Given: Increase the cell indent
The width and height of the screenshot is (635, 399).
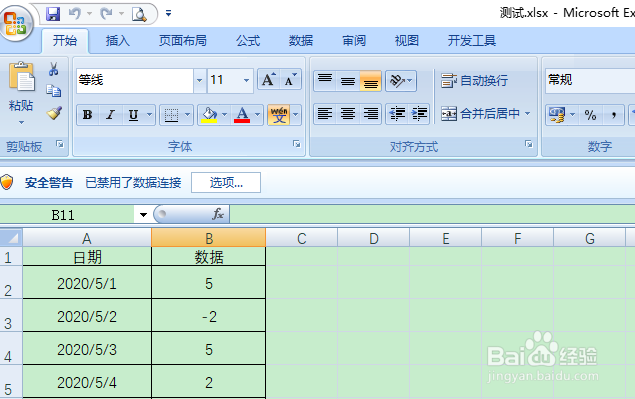Looking at the screenshot, I should pyautogui.click(x=419, y=114).
